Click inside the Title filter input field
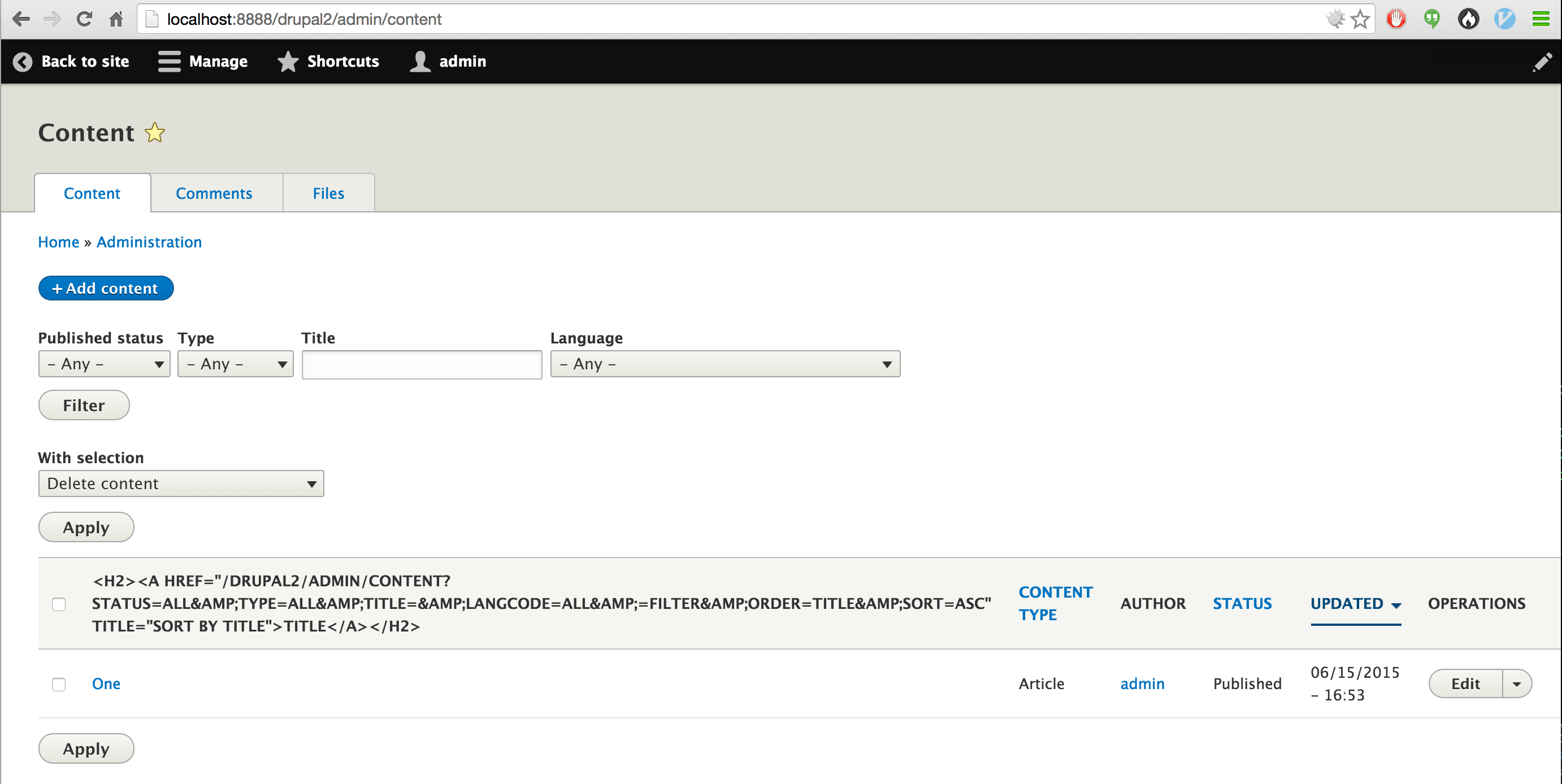Image resolution: width=1562 pixels, height=784 pixels. (422, 364)
